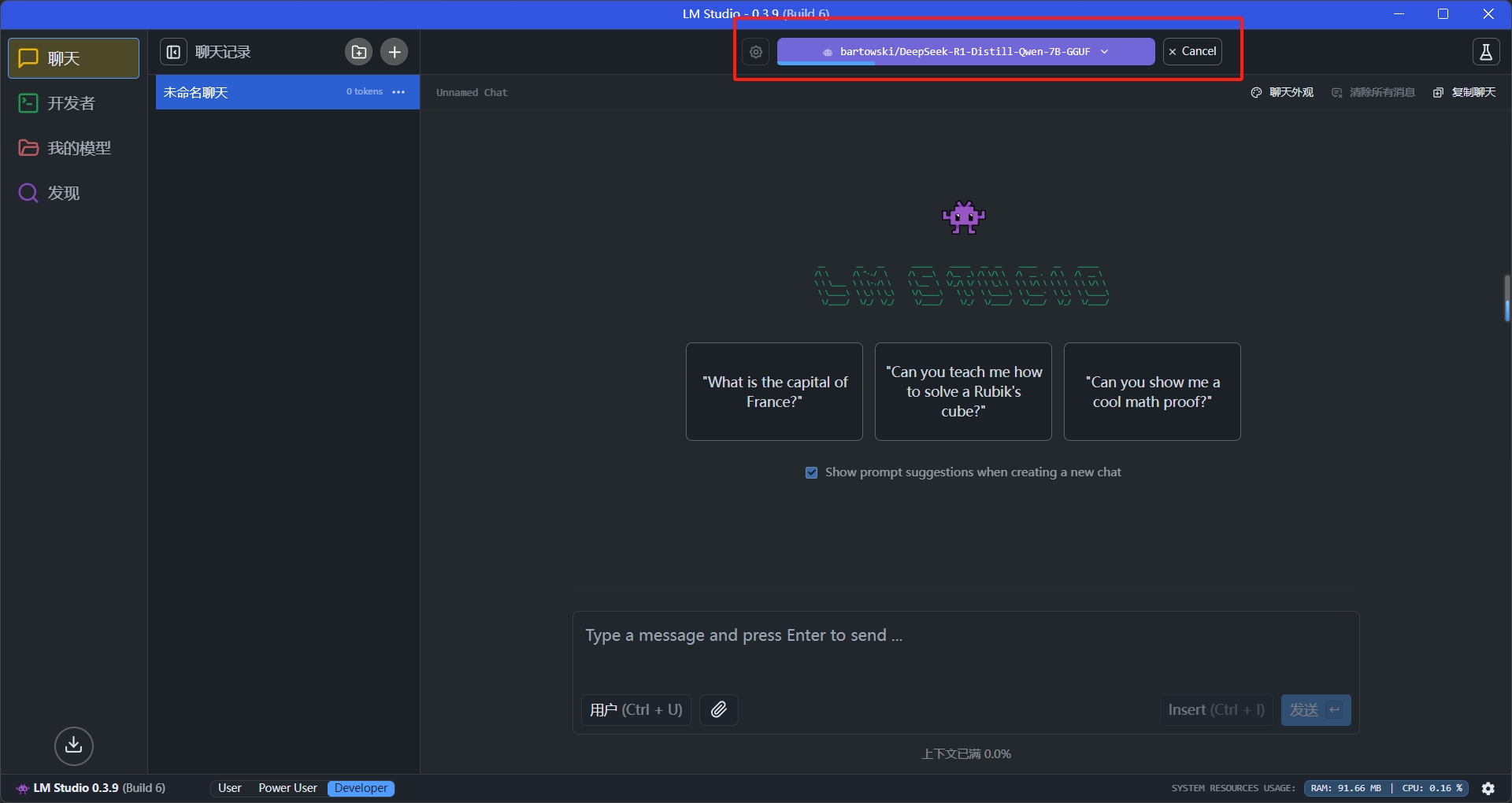Duplicate the chat (复制聊天)
Image resolution: width=1512 pixels, height=803 pixels.
tap(1465, 92)
